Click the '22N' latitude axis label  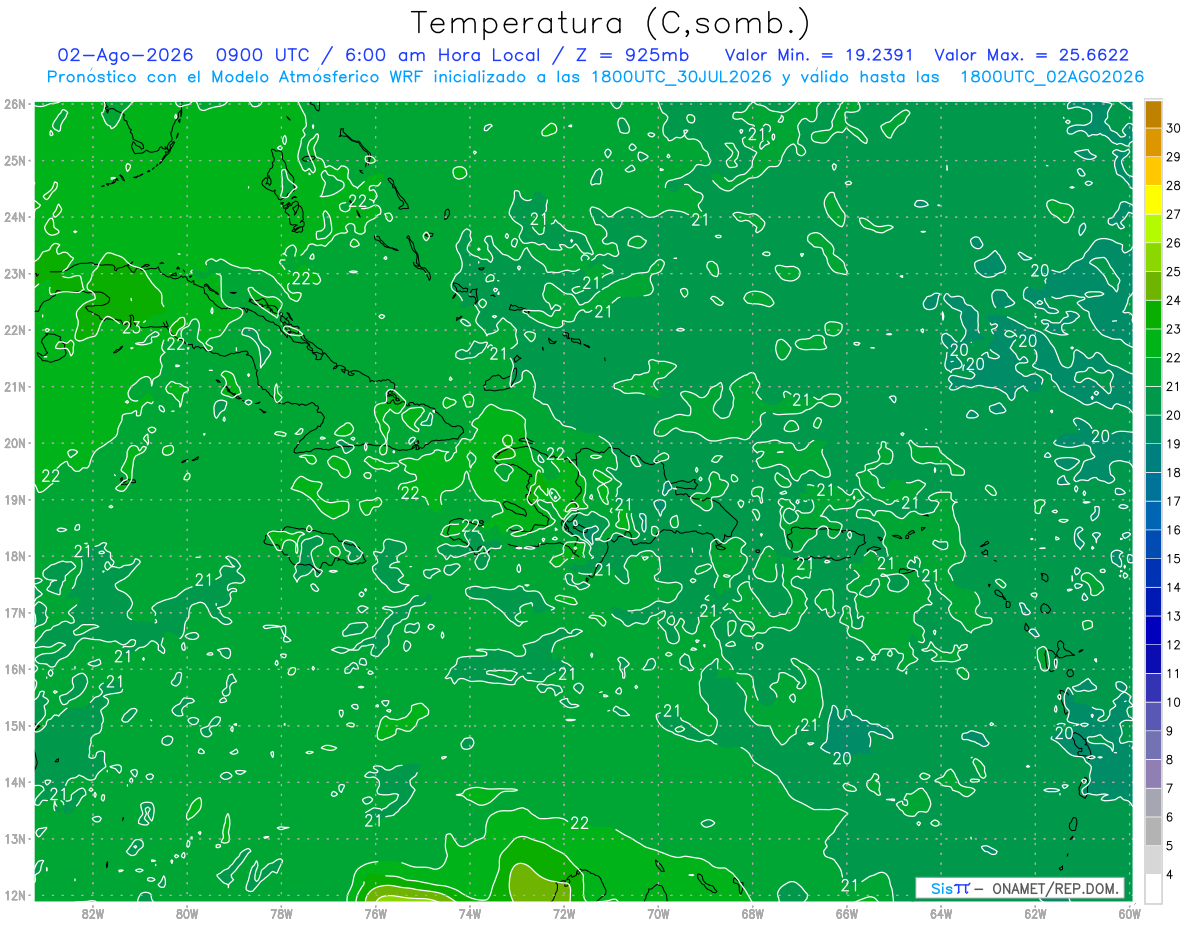tap(15, 330)
